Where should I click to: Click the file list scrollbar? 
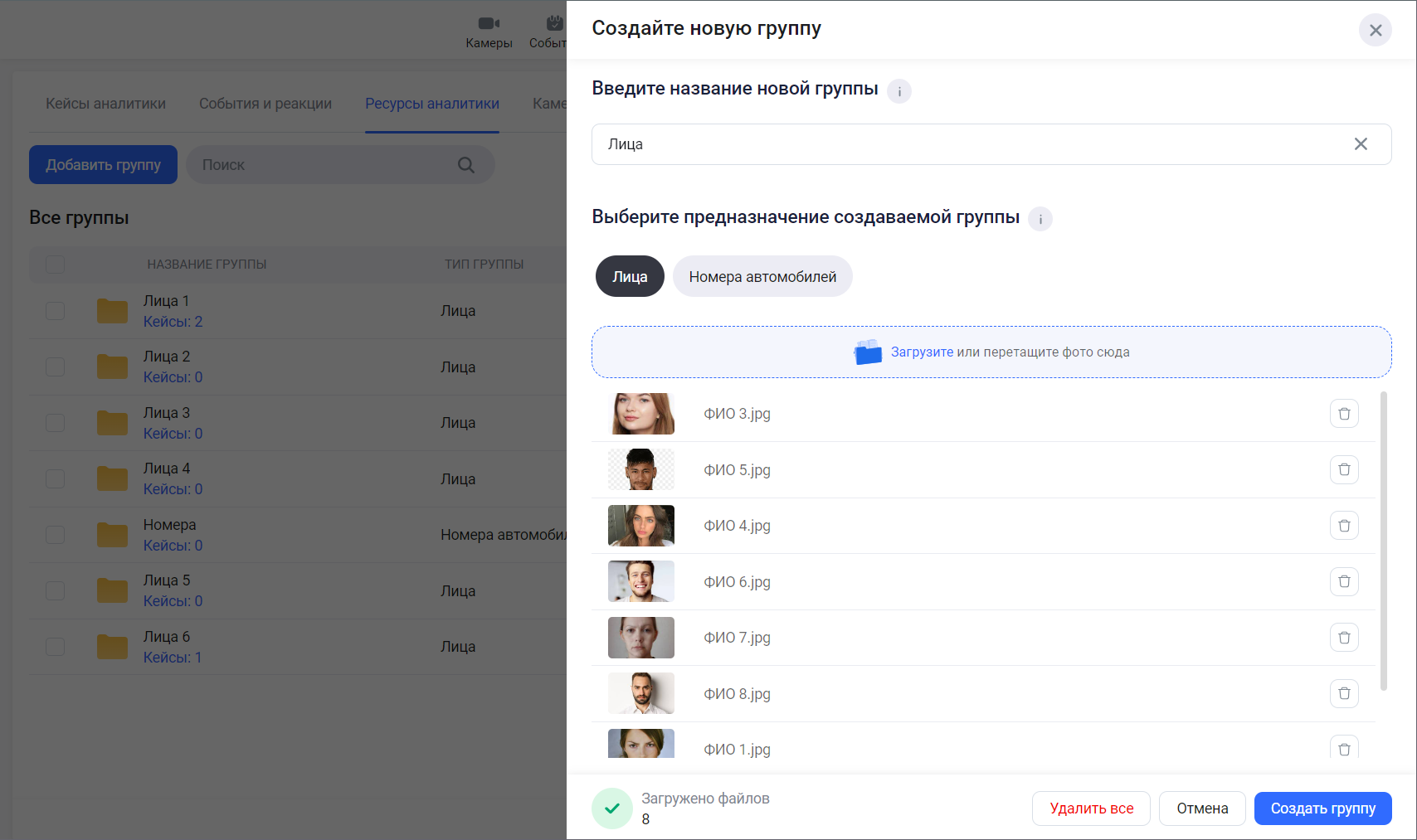[1383, 541]
